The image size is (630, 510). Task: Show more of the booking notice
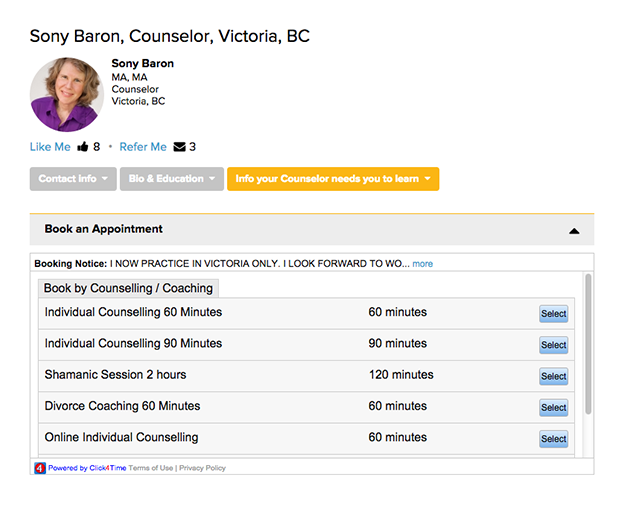(422, 264)
